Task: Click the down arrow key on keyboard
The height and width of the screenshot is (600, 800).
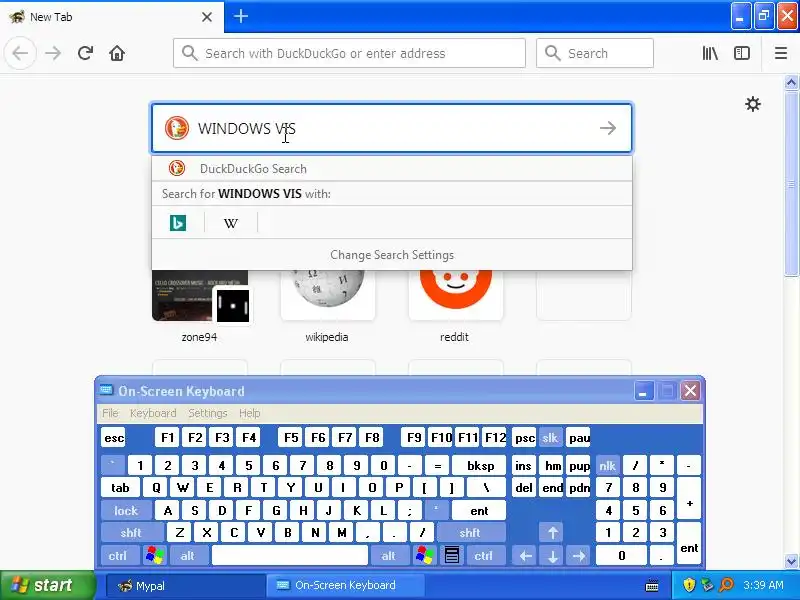Action: click(x=553, y=555)
